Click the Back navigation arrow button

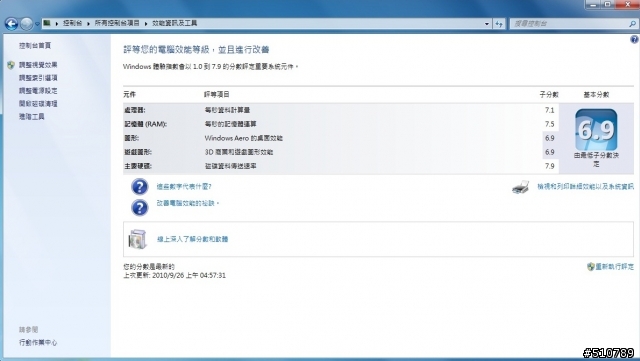coord(11,24)
